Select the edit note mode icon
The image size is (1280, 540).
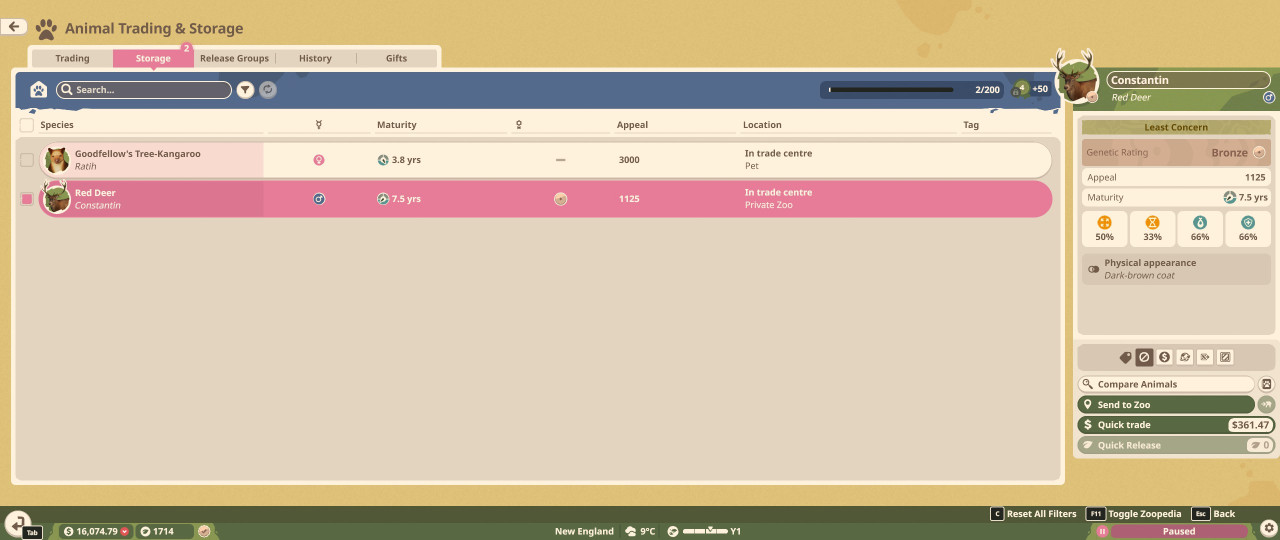(x=1225, y=357)
